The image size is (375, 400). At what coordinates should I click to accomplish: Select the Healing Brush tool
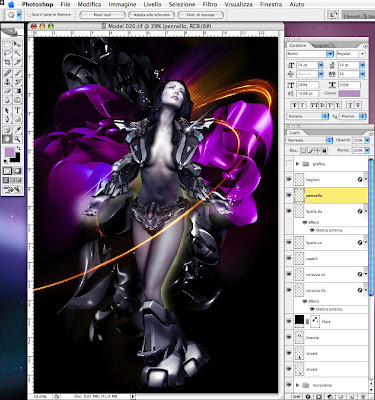click(x=7, y=73)
